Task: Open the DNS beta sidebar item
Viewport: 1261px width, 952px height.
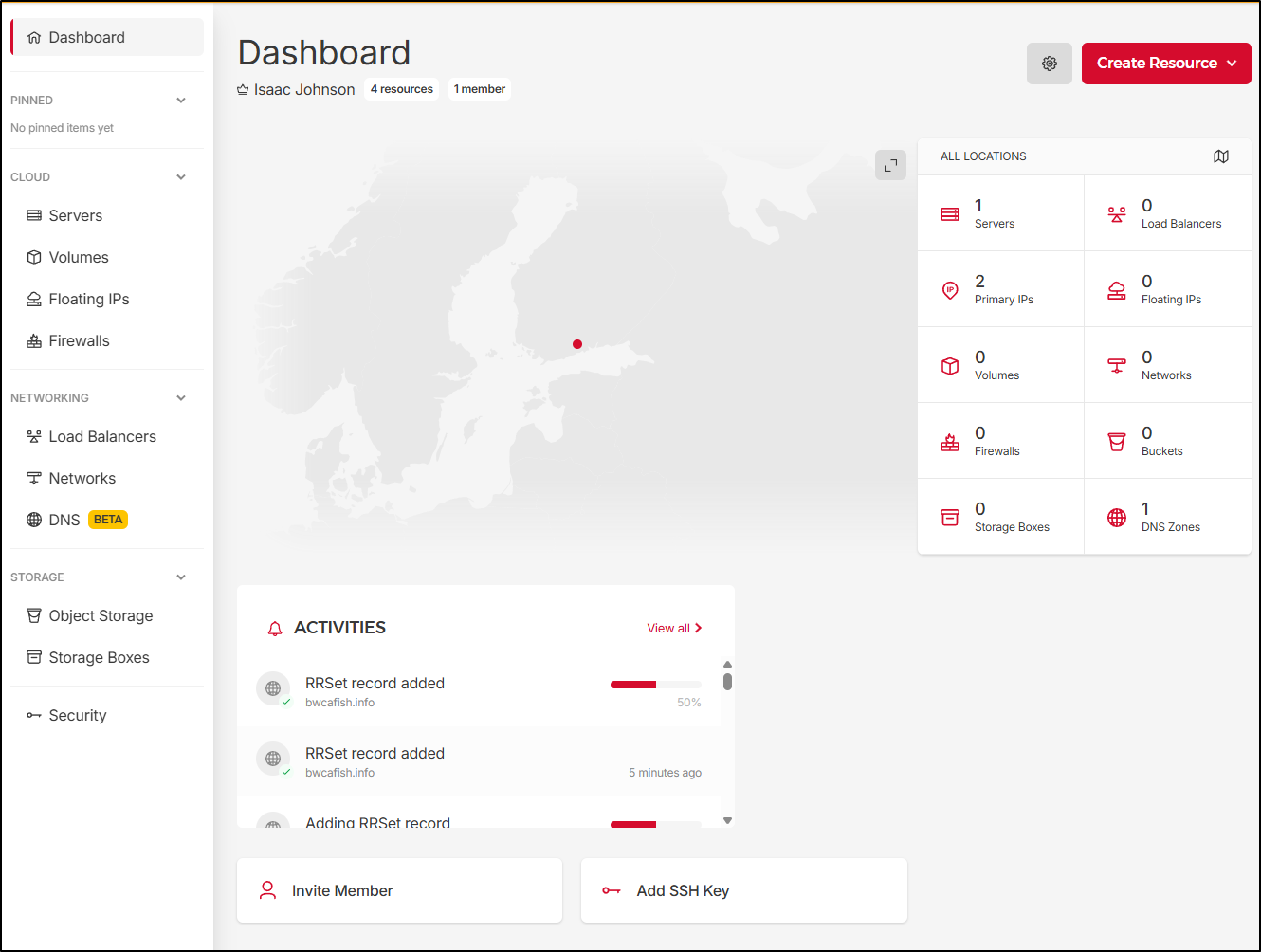Action: 64,521
